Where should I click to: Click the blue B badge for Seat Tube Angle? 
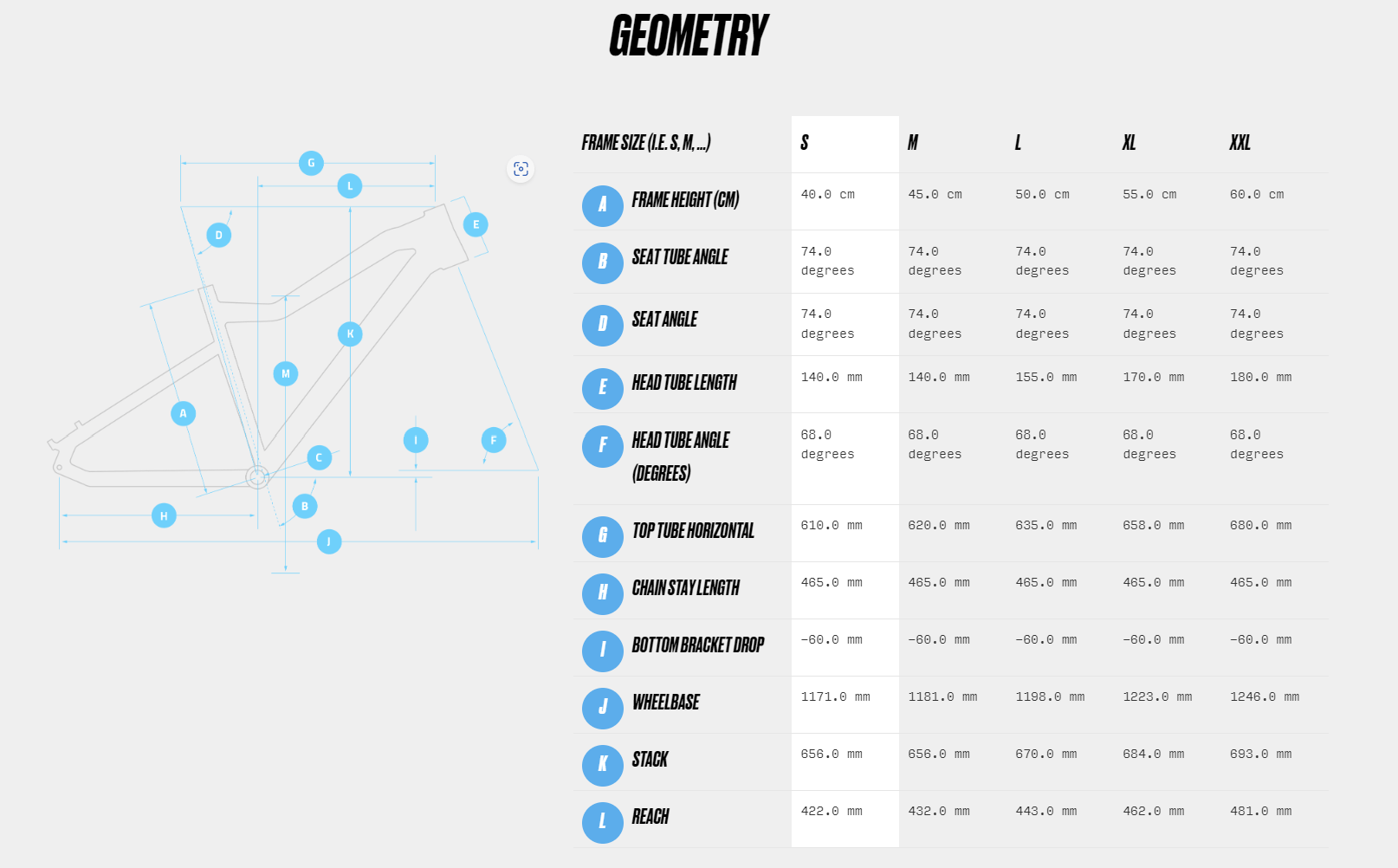pyautogui.click(x=603, y=262)
